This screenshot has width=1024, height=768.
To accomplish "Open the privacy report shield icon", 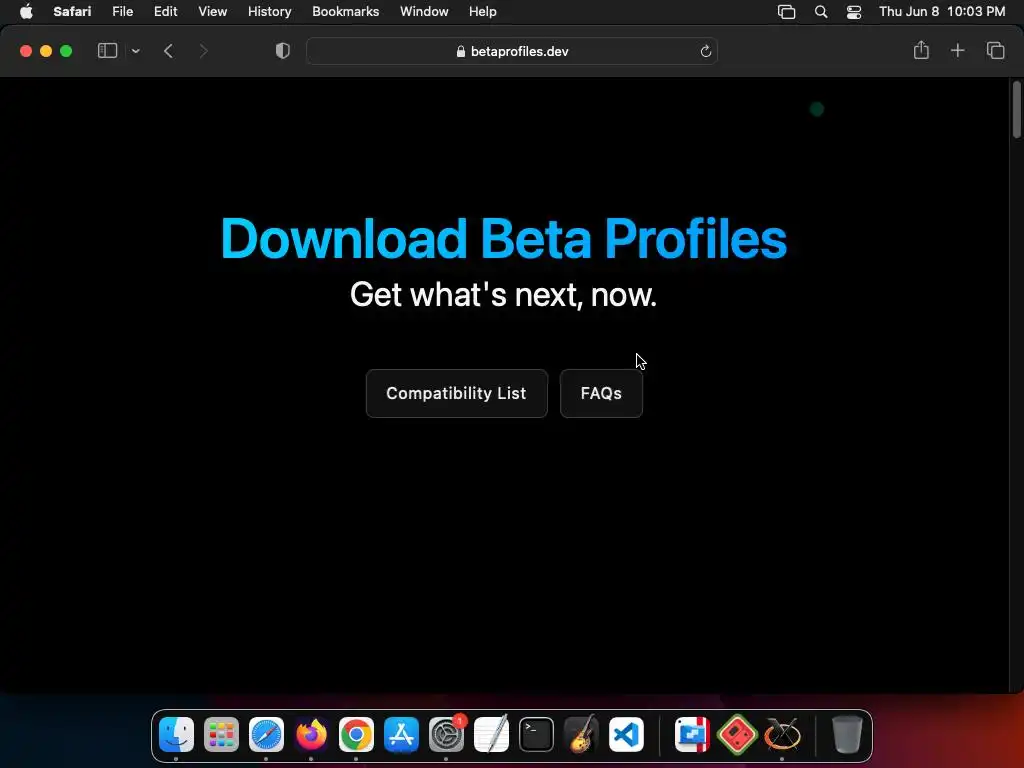I will pos(283,51).
